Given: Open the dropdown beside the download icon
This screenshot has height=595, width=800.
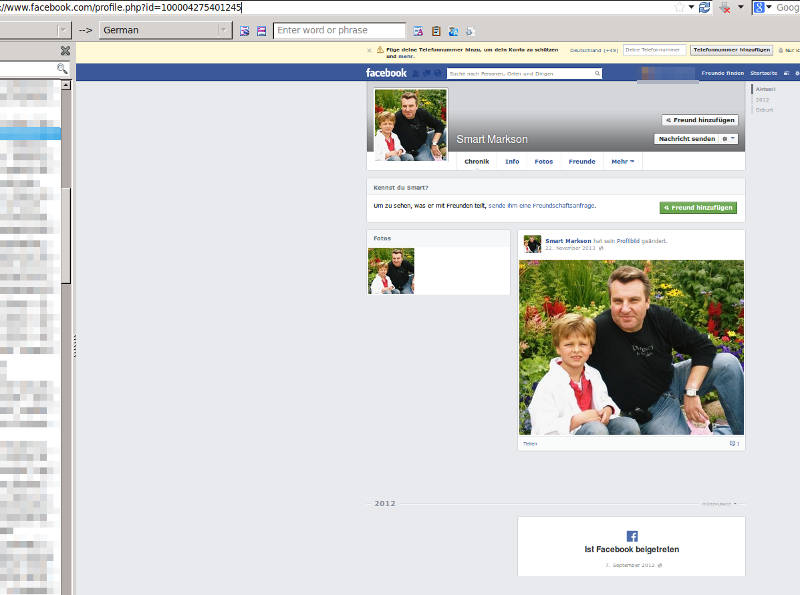Looking at the screenshot, I should 740,7.
